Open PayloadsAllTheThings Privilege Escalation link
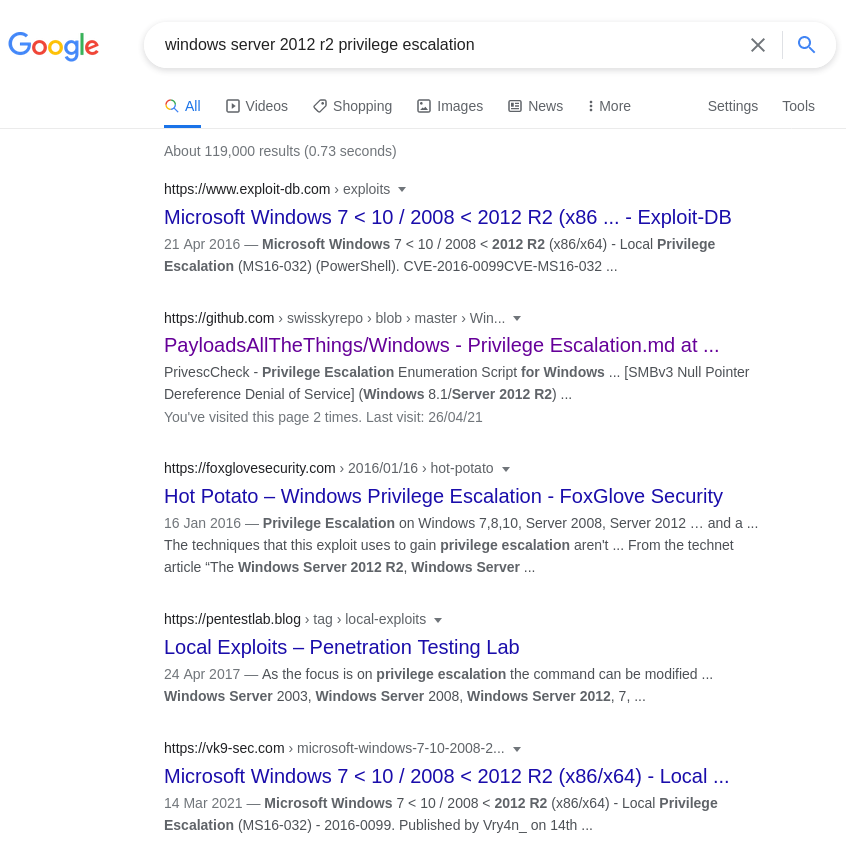The image size is (846, 847). [441, 345]
